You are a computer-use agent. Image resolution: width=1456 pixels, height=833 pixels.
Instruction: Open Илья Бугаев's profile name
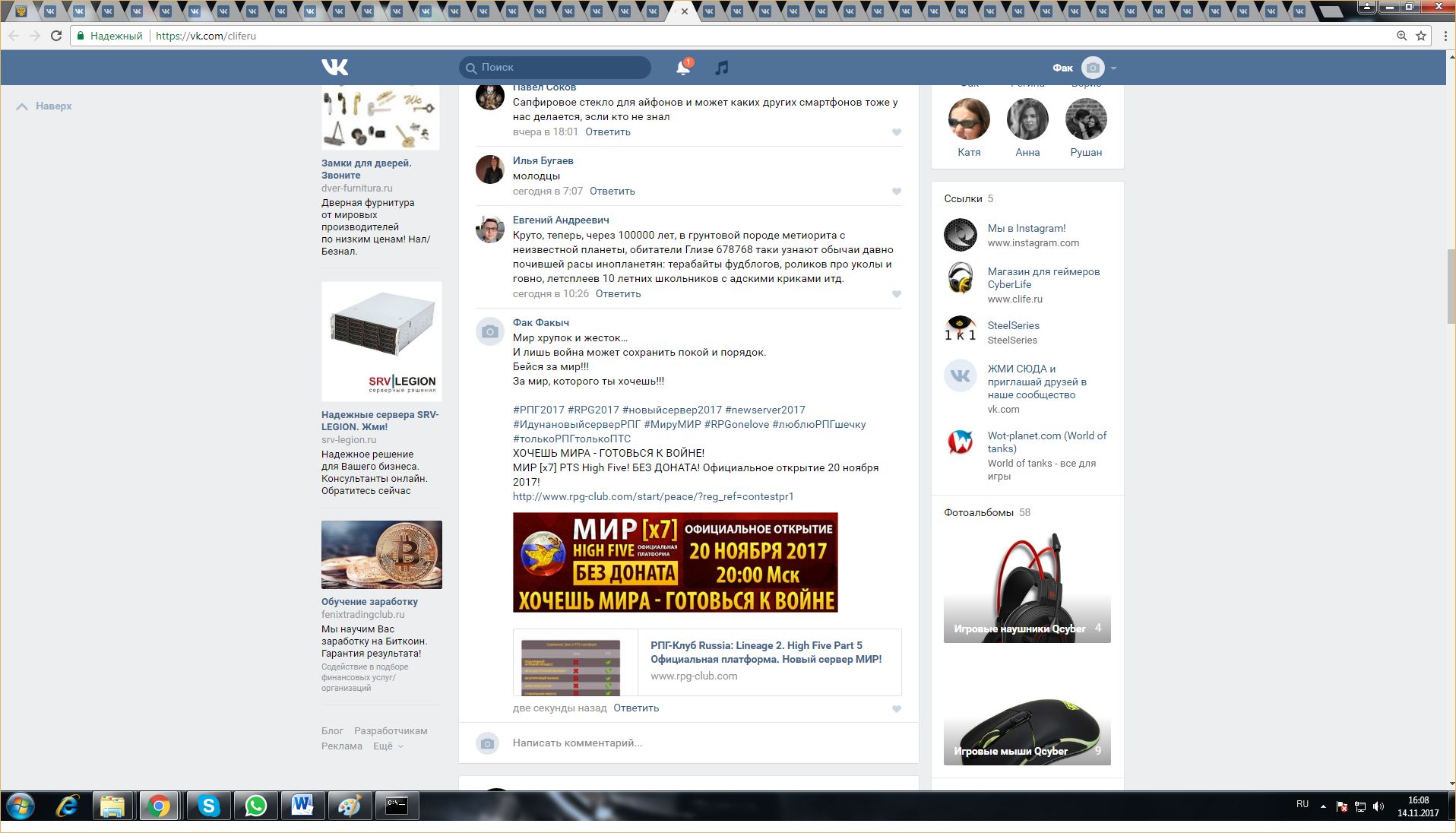[543, 161]
